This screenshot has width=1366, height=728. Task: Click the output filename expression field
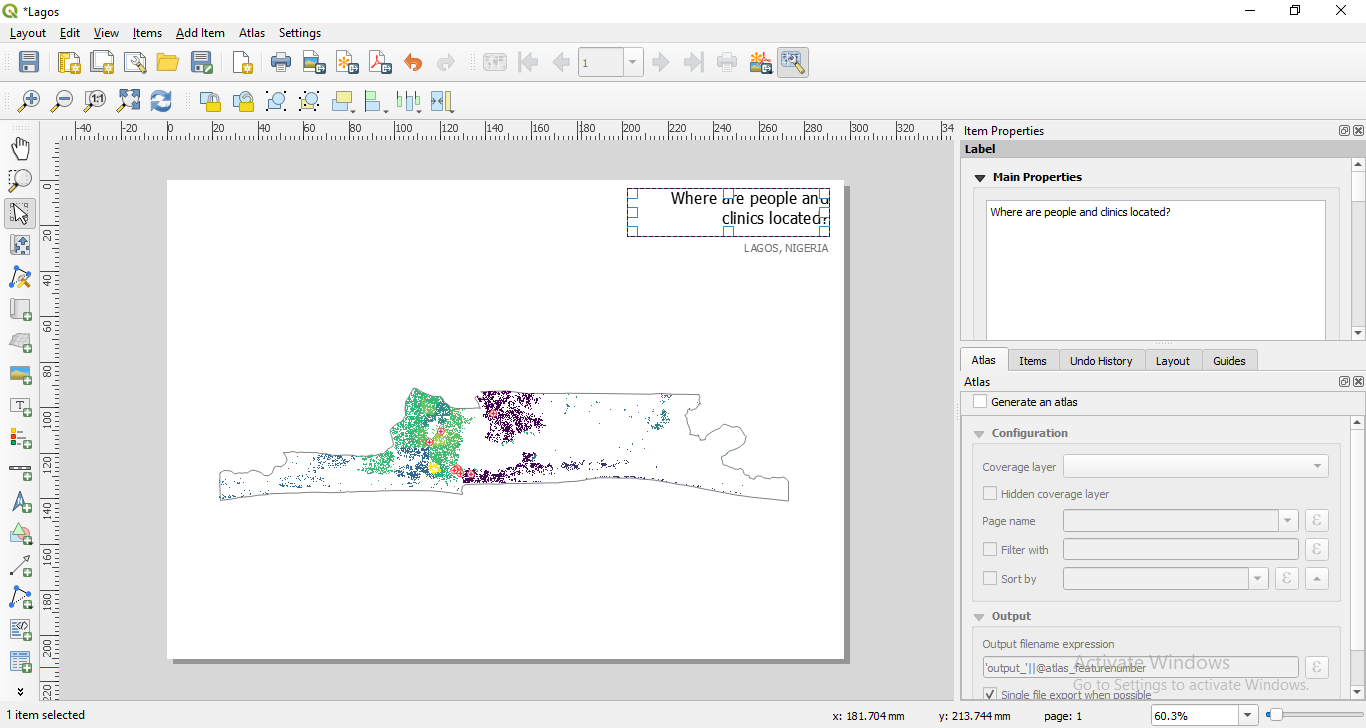pos(1140,668)
